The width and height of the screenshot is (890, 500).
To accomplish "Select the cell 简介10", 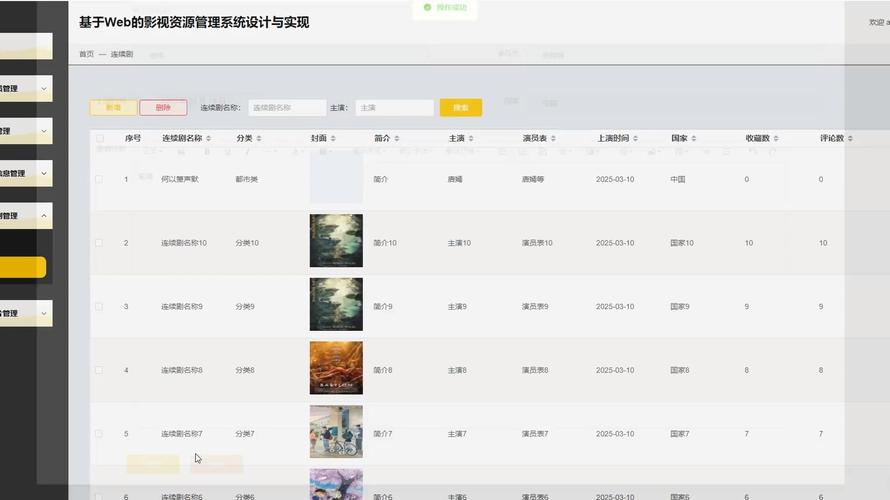I will tap(385, 243).
